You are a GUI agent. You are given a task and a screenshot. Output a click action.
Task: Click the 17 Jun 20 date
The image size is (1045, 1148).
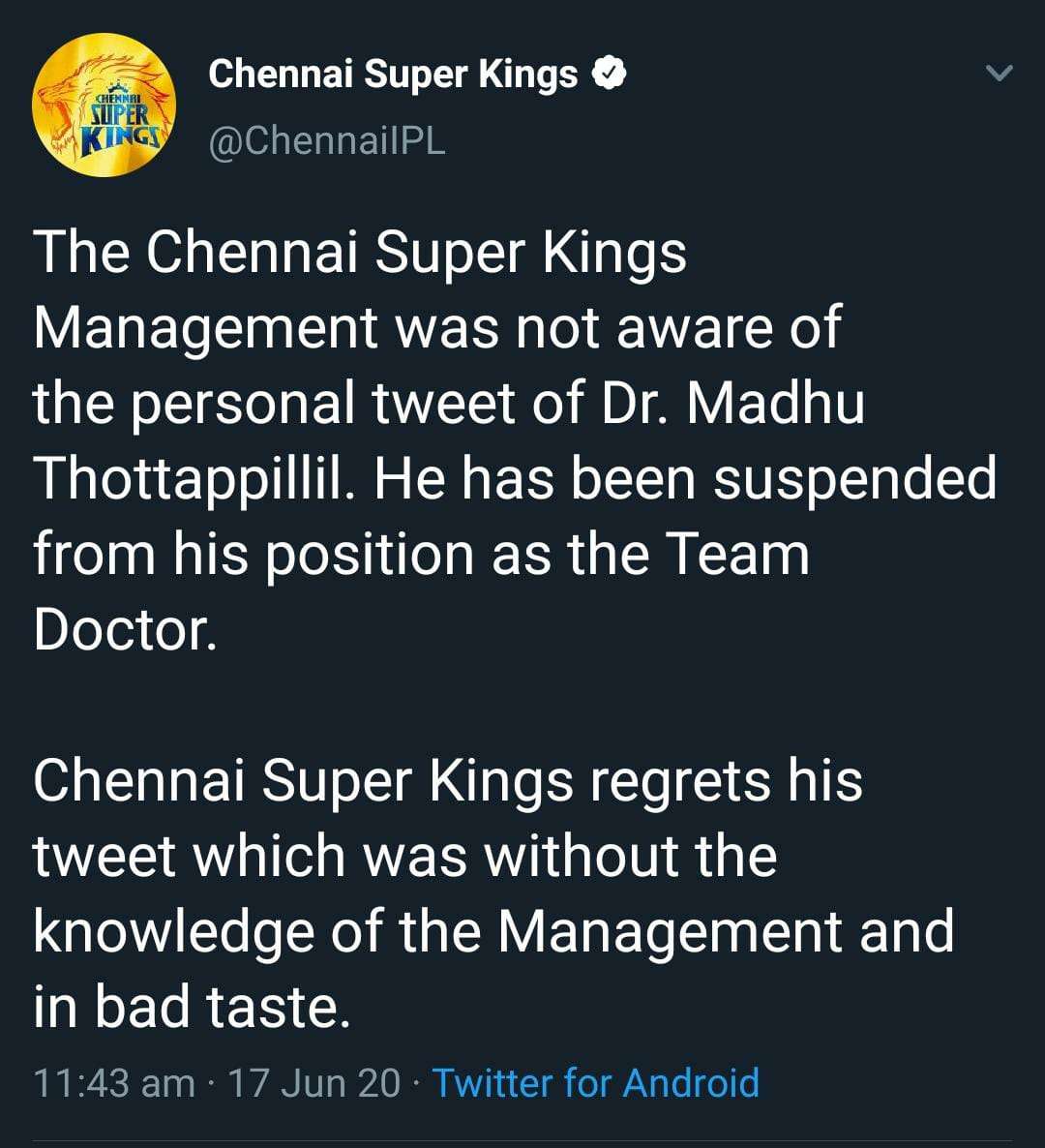(314, 1083)
